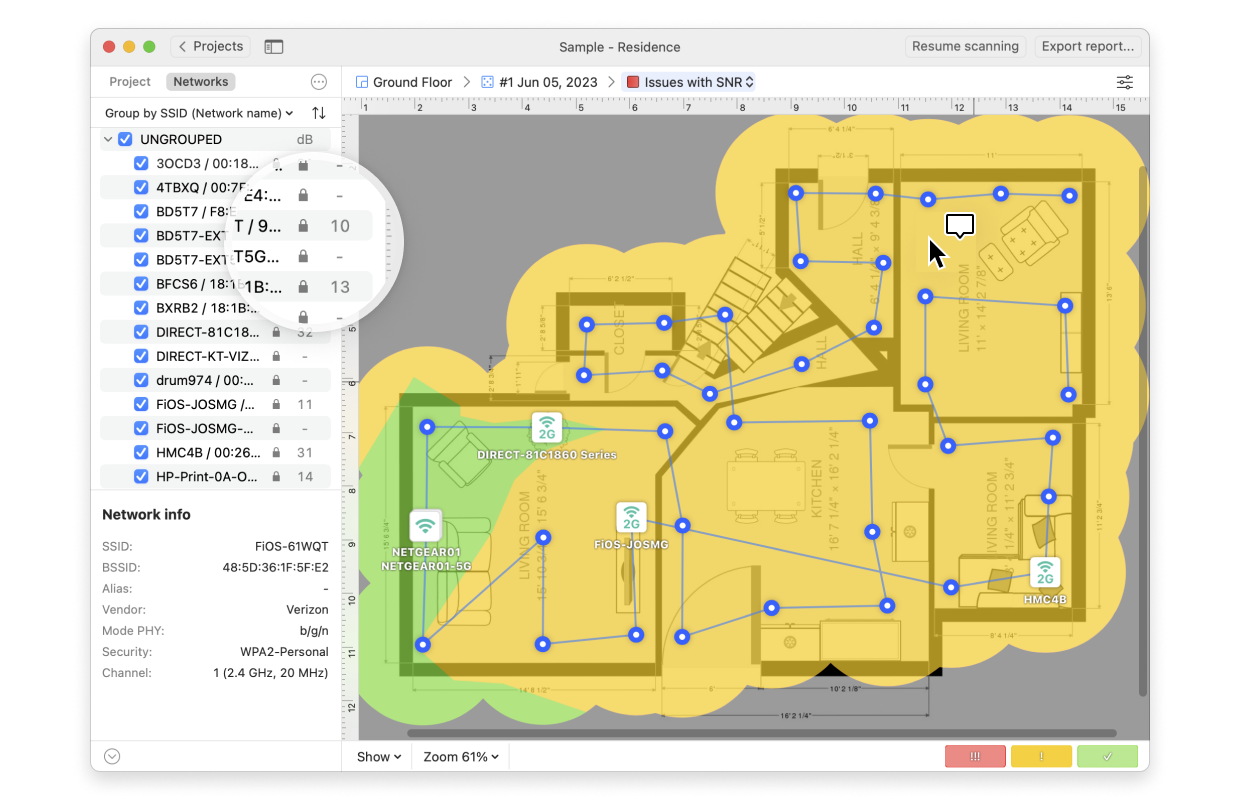Expand the bottom-left circled chevron button
Screen dimensions: 1240x800
(x=112, y=757)
